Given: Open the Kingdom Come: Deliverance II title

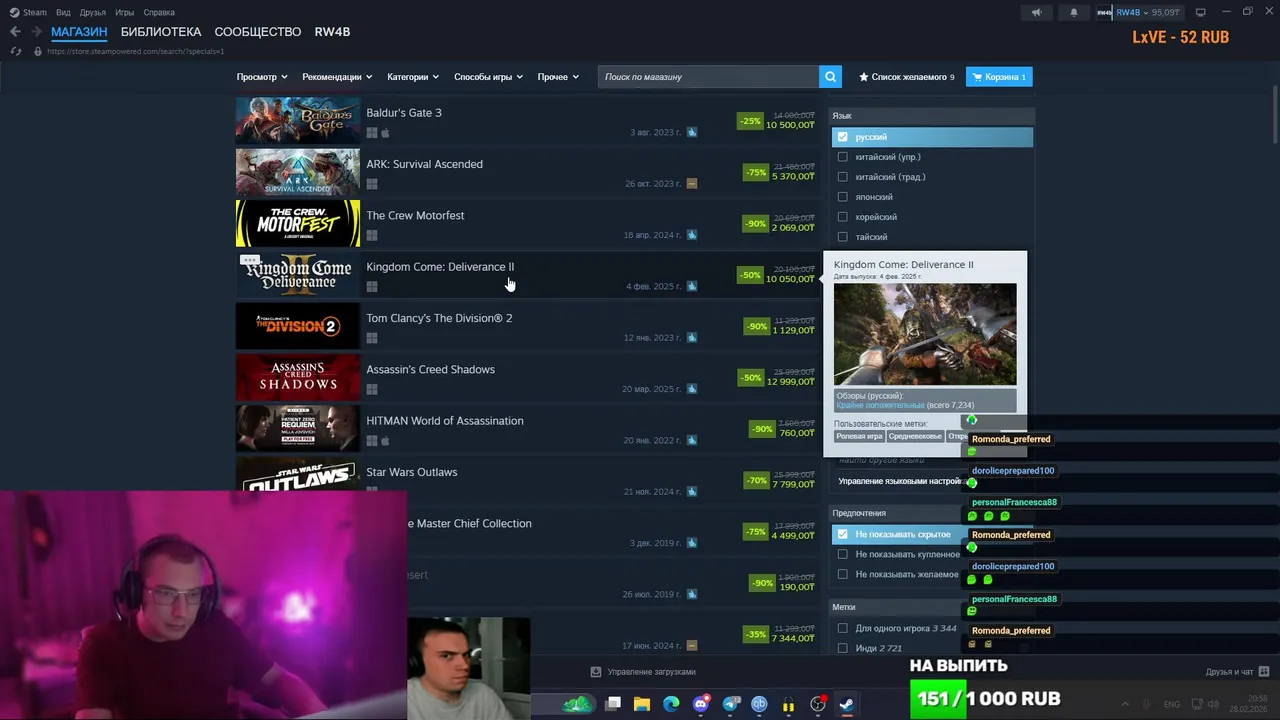Looking at the screenshot, I should (440, 267).
